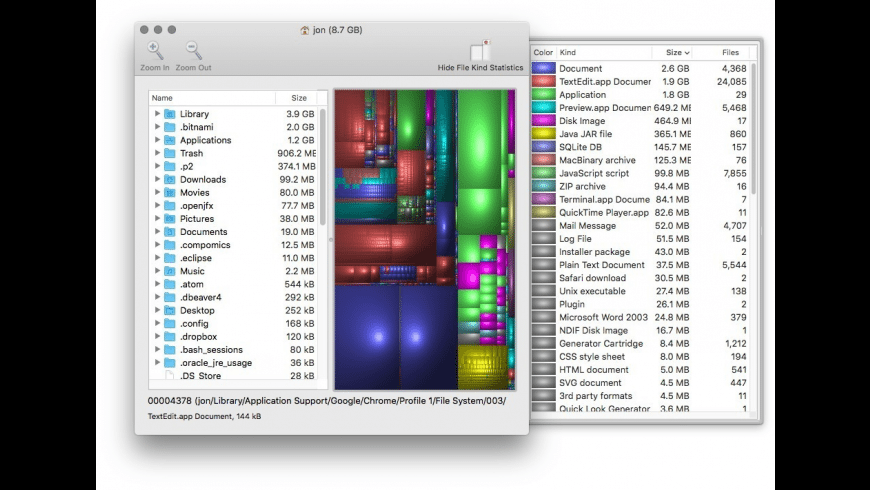
Task: Click the Downloads folder icon
Action: tap(169, 180)
